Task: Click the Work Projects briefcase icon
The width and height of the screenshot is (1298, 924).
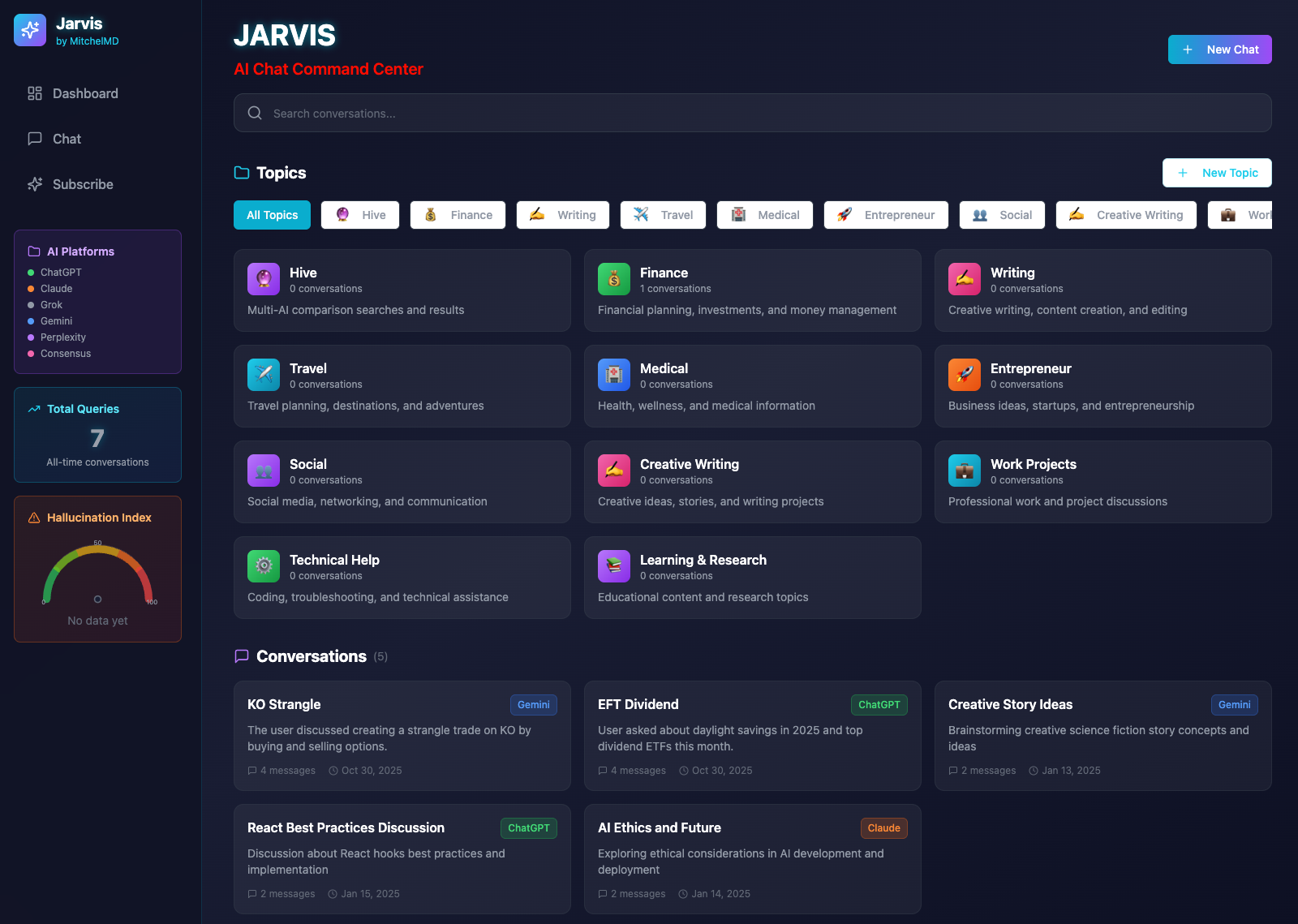Action: (965, 470)
